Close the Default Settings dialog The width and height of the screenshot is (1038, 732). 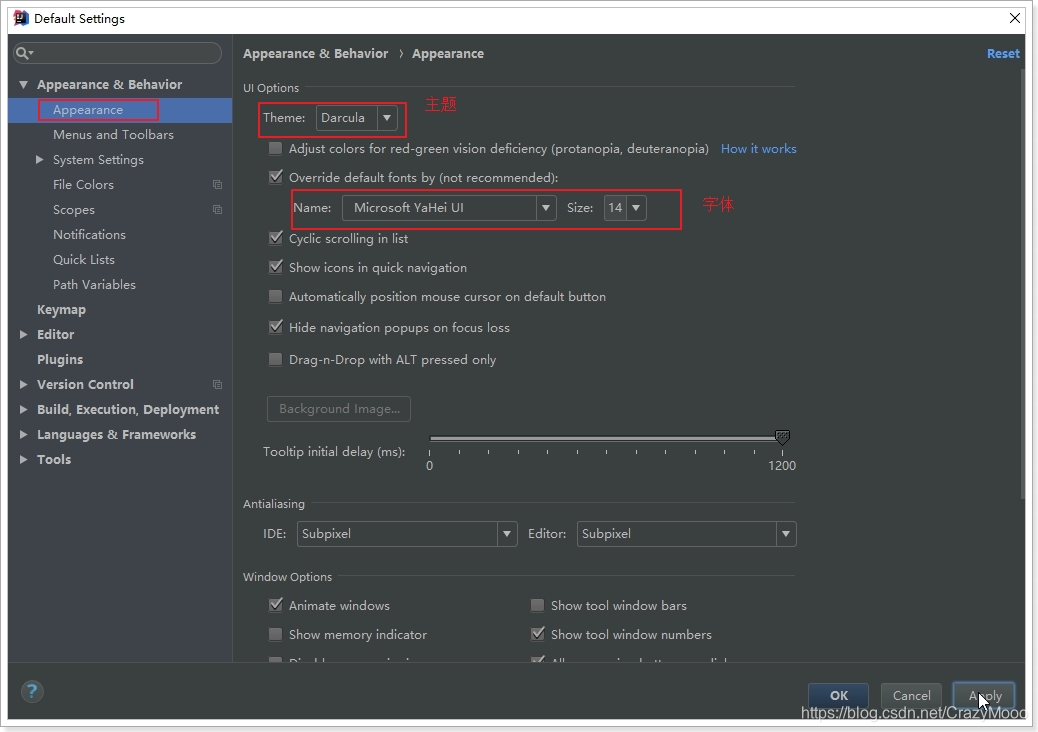coord(1015,18)
